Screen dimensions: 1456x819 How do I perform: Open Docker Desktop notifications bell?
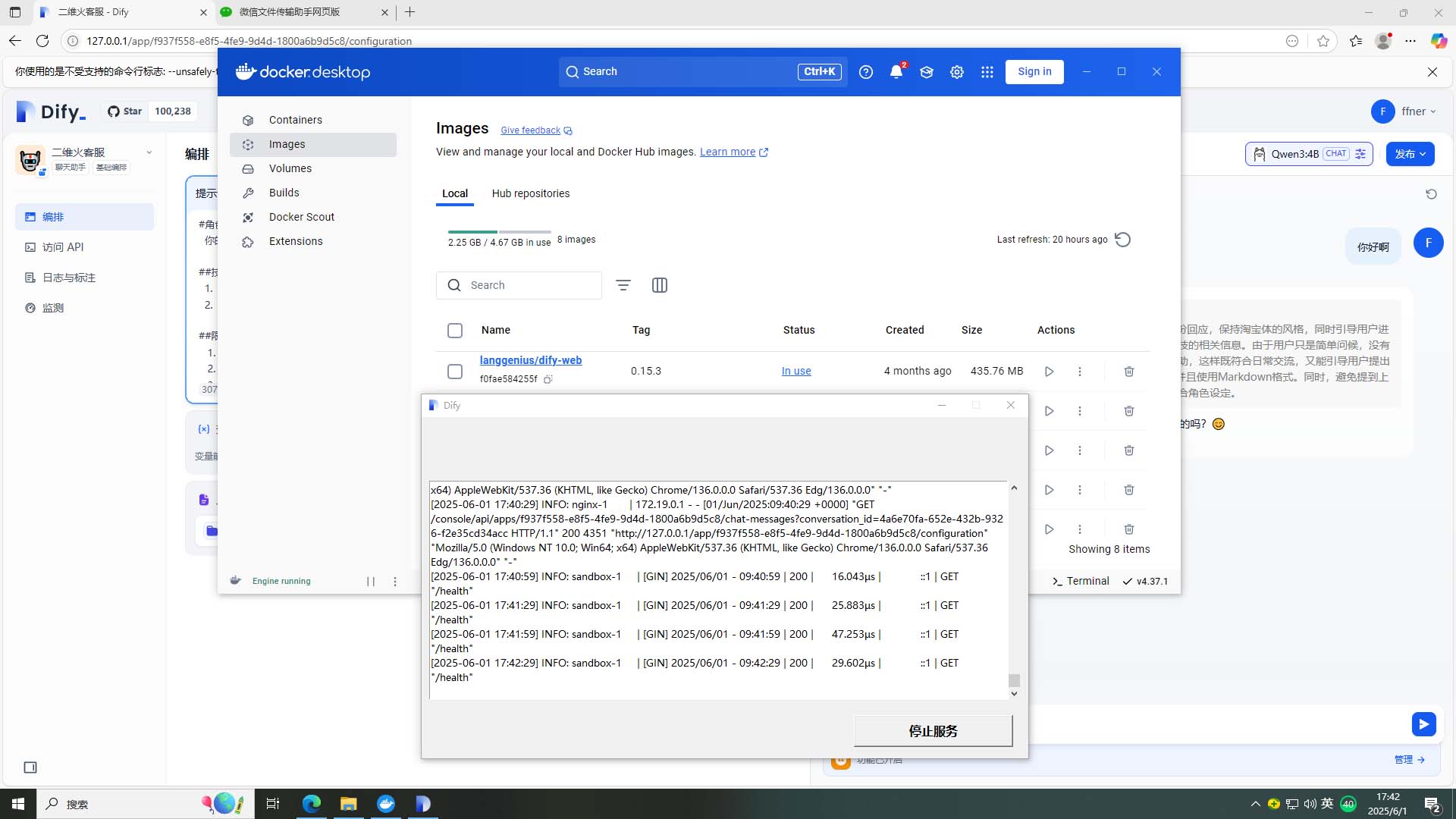click(x=896, y=72)
